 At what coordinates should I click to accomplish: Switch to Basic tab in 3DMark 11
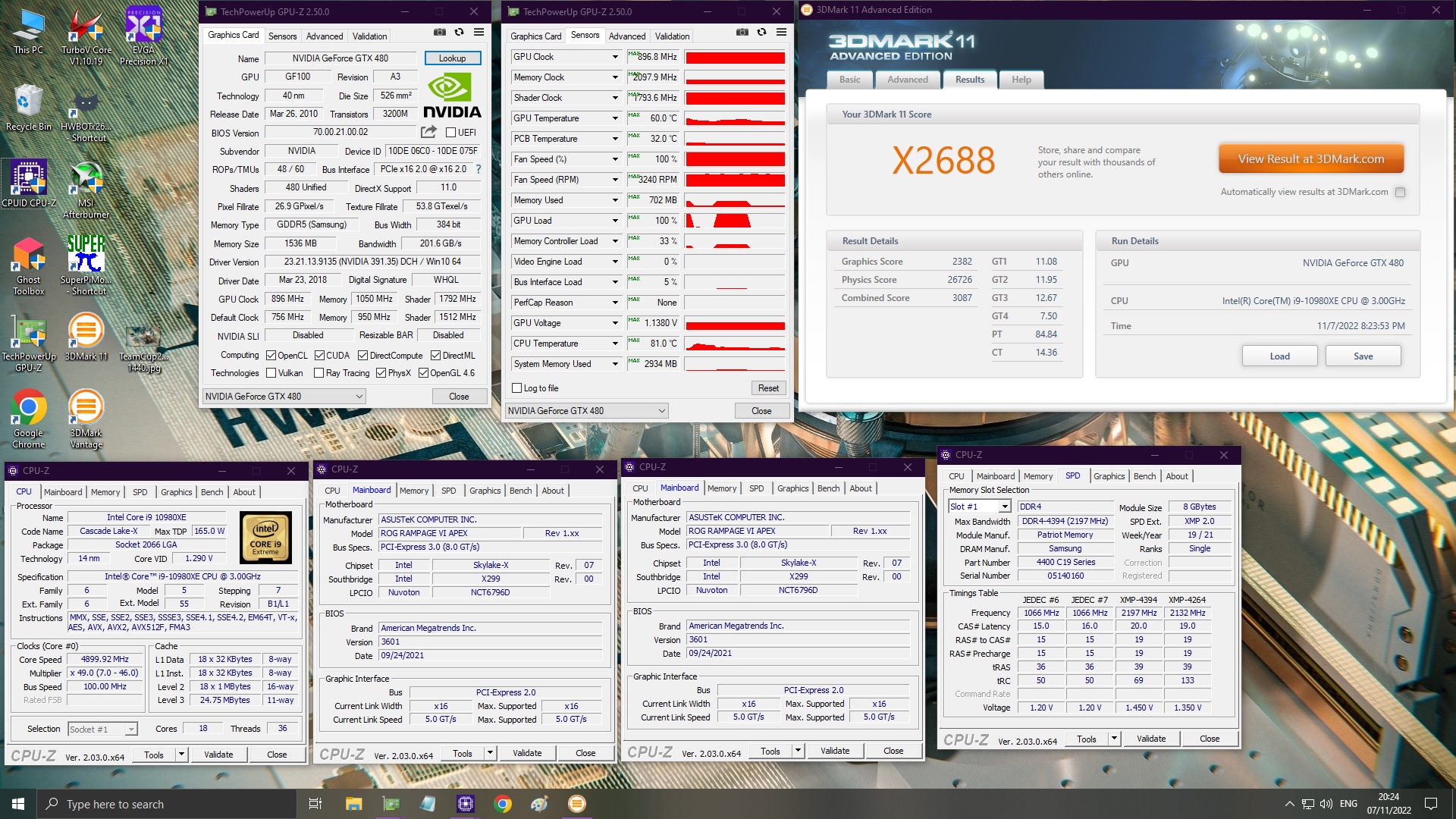pos(849,80)
